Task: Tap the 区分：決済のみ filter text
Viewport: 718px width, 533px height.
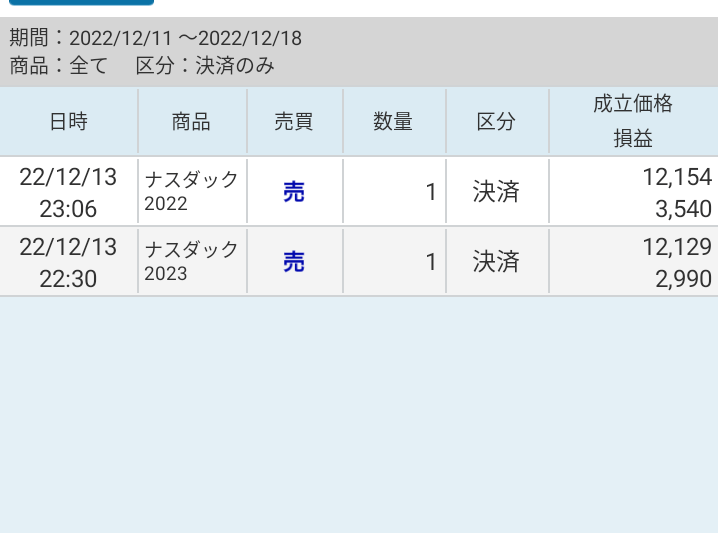Action: [x=205, y=67]
